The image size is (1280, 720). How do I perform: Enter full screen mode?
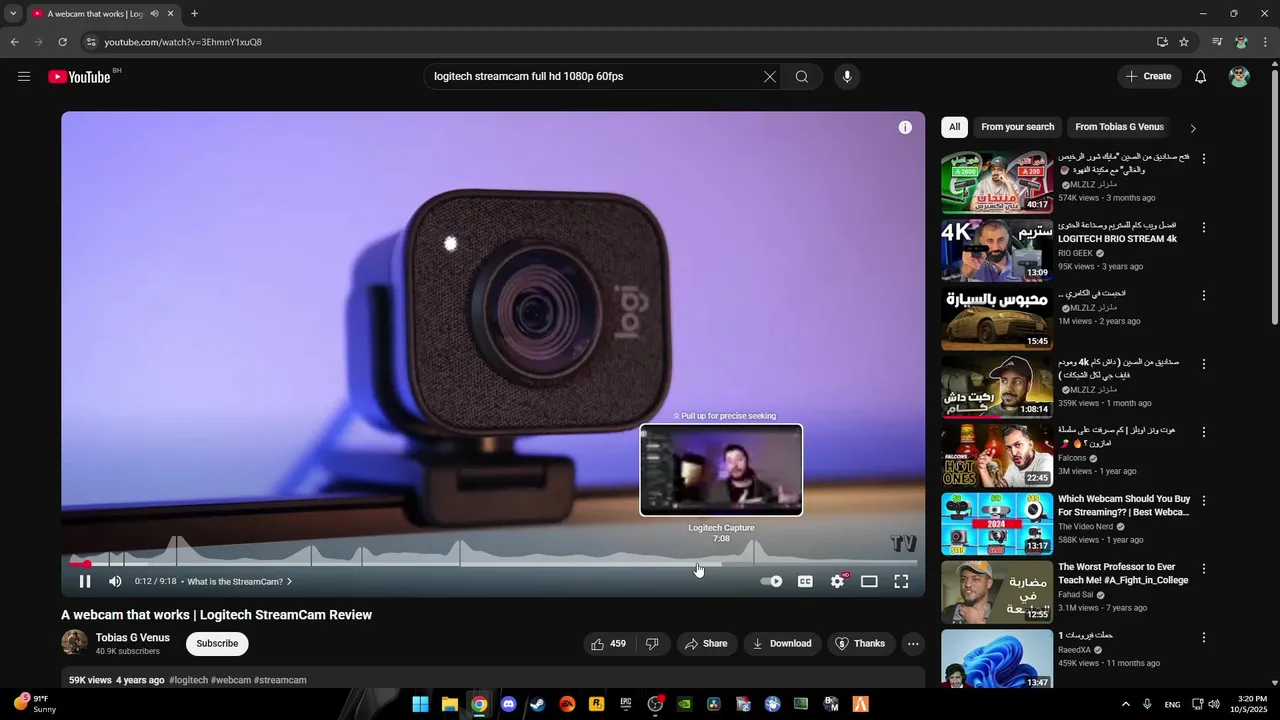coord(901,581)
